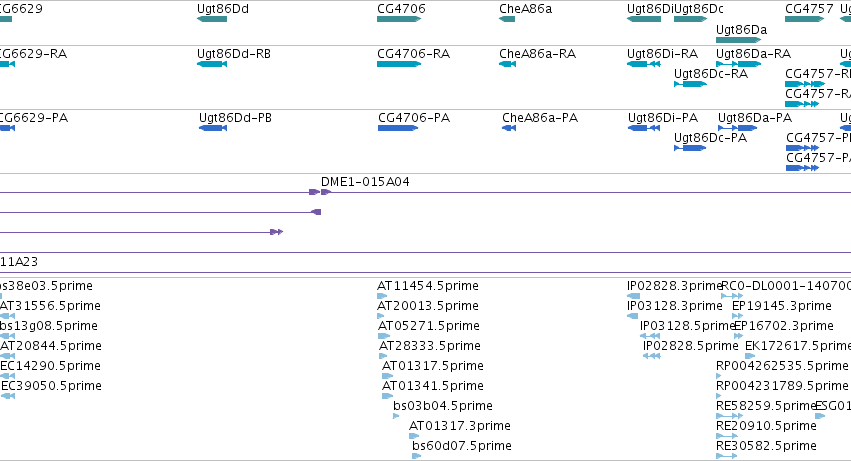Click the CG4706-PA protein label
Image resolution: width=851 pixels, height=461 pixels.
click(x=414, y=118)
